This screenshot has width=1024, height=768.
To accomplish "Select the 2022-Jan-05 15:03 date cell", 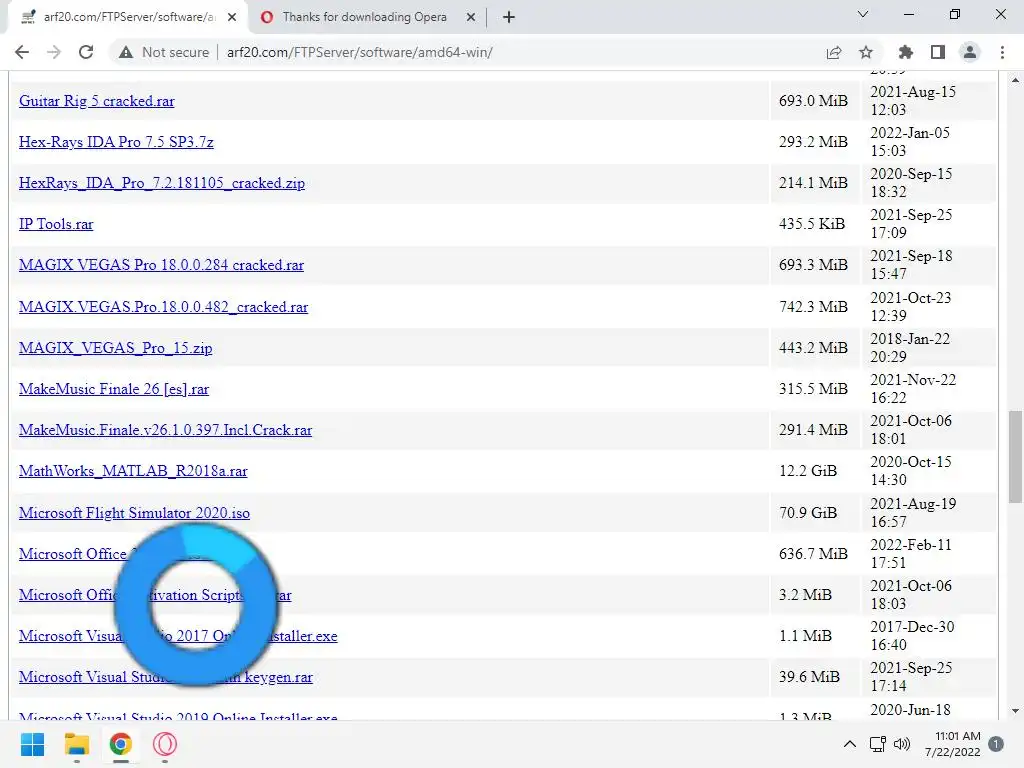I will pos(929,142).
